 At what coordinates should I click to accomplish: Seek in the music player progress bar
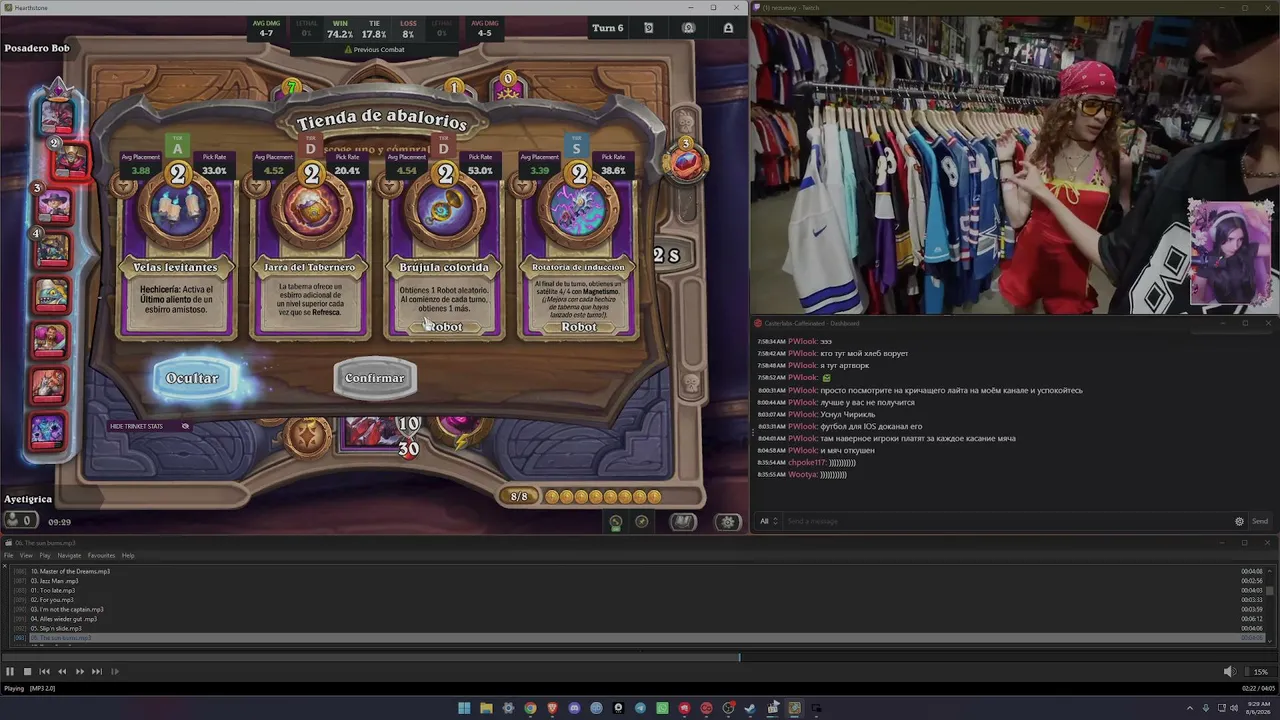coord(640,657)
